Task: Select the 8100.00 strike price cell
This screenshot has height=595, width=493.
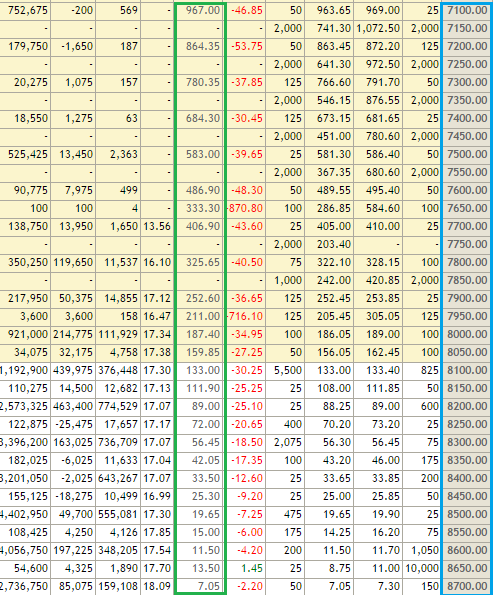Action: (467, 371)
